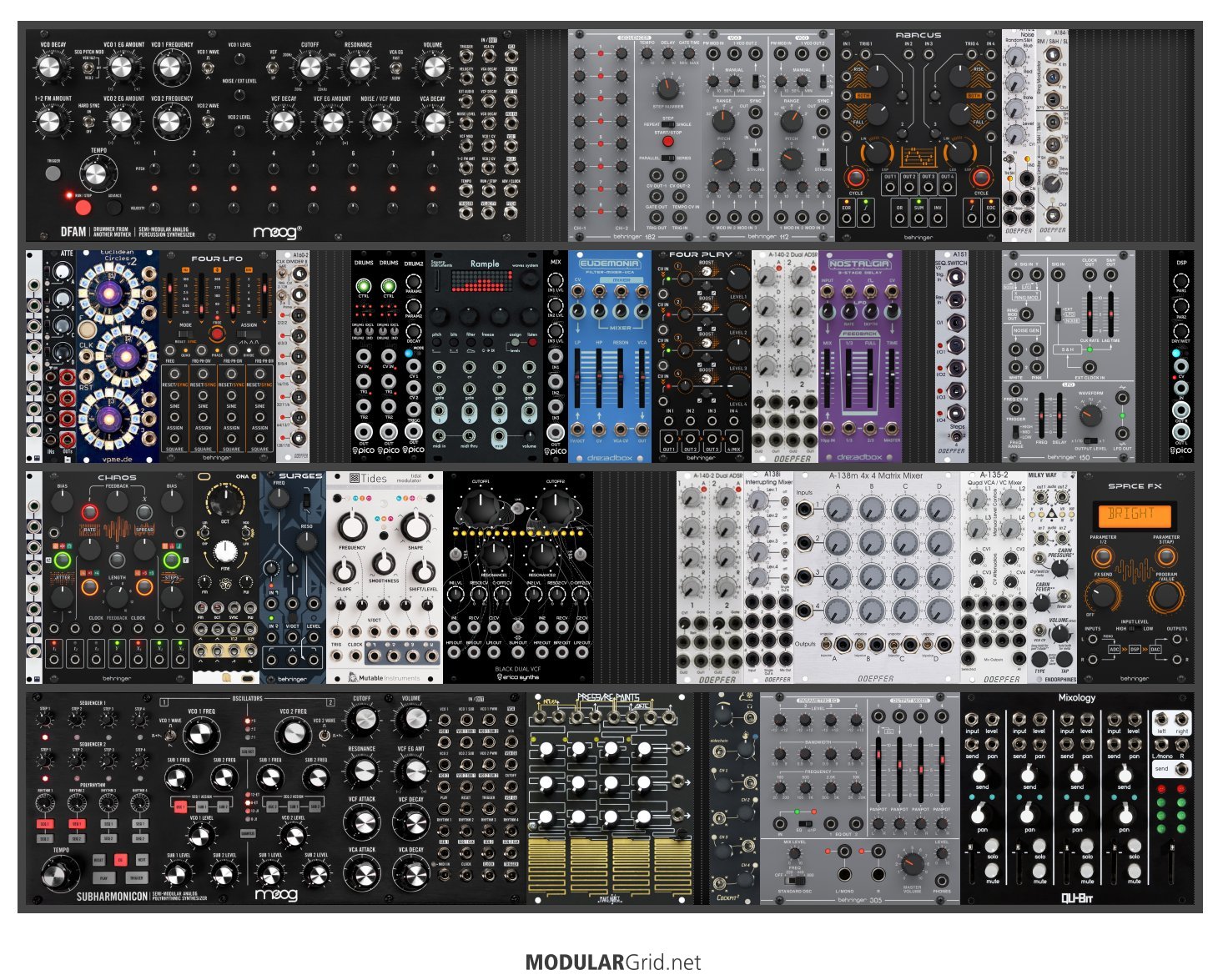The height and width of the screenshot is (980, 1228).
Task: Click the Tides FREQUENCY knob
Action: click(x=351, y=526)
